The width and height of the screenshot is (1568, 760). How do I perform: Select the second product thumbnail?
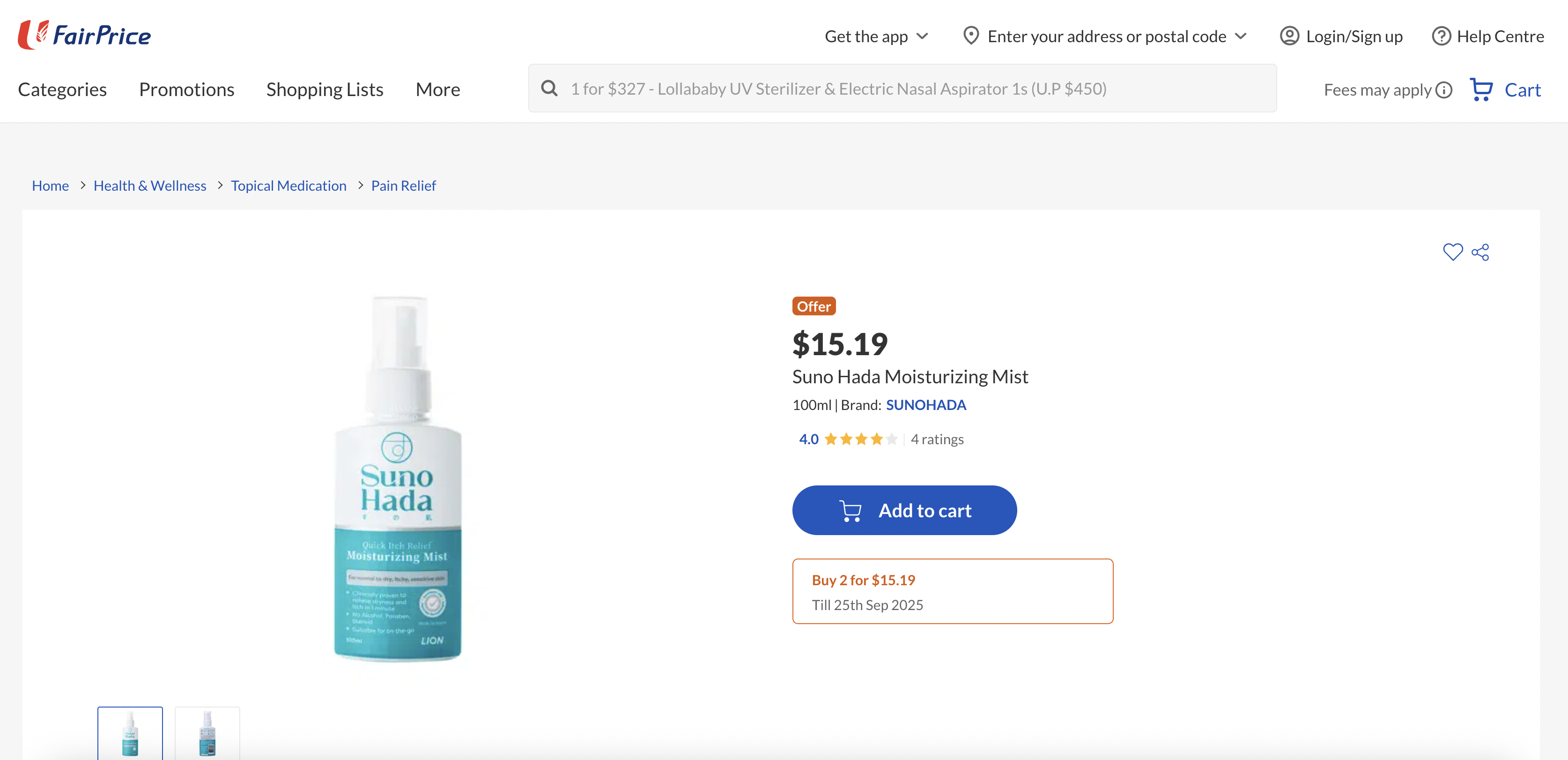point(207,733)
